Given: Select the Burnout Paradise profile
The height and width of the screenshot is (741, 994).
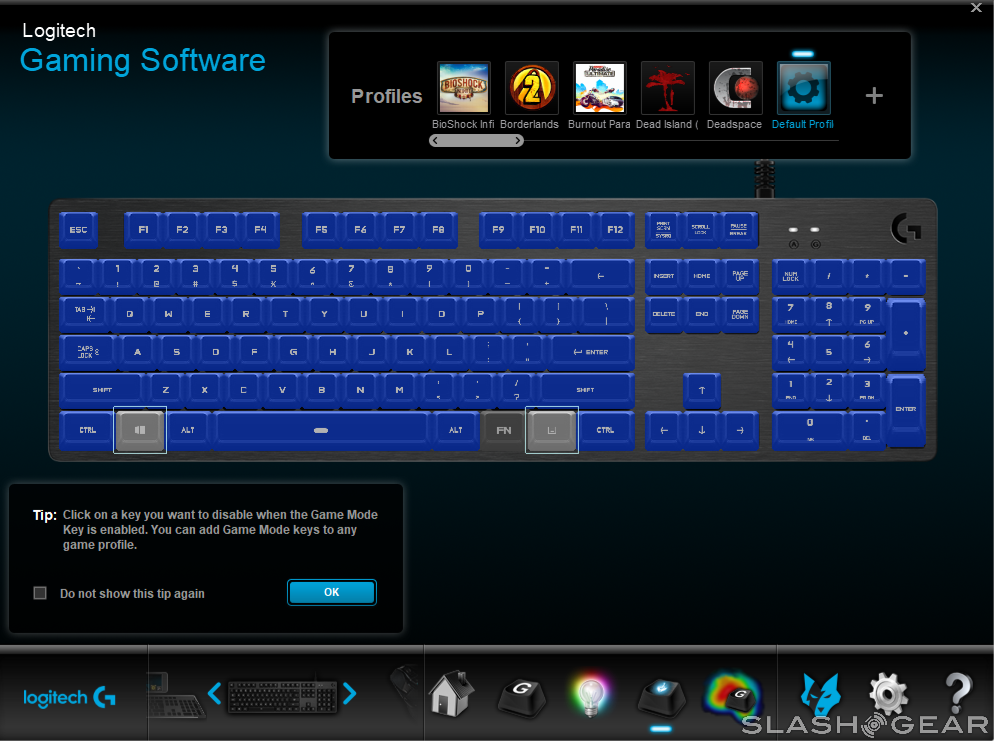Looking at the screenshot, I should [x=599, y=87].
